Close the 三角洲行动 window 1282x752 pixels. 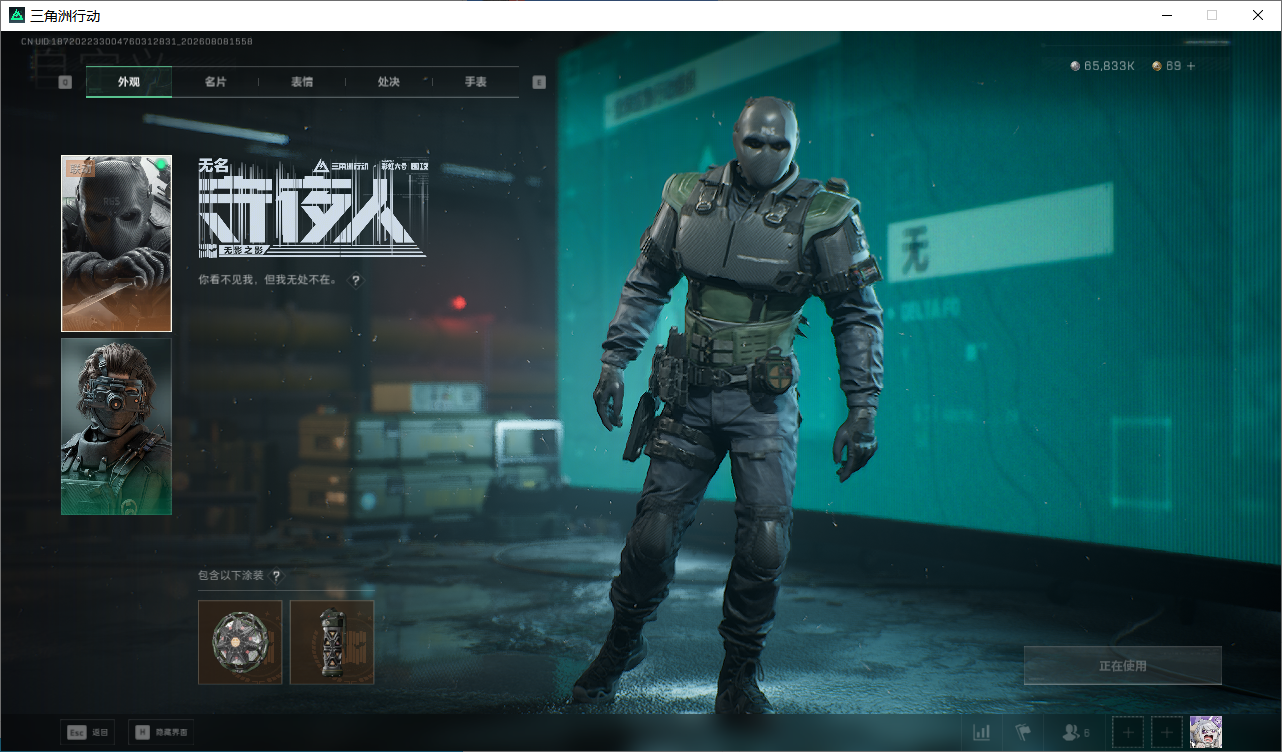[1258, 15]
